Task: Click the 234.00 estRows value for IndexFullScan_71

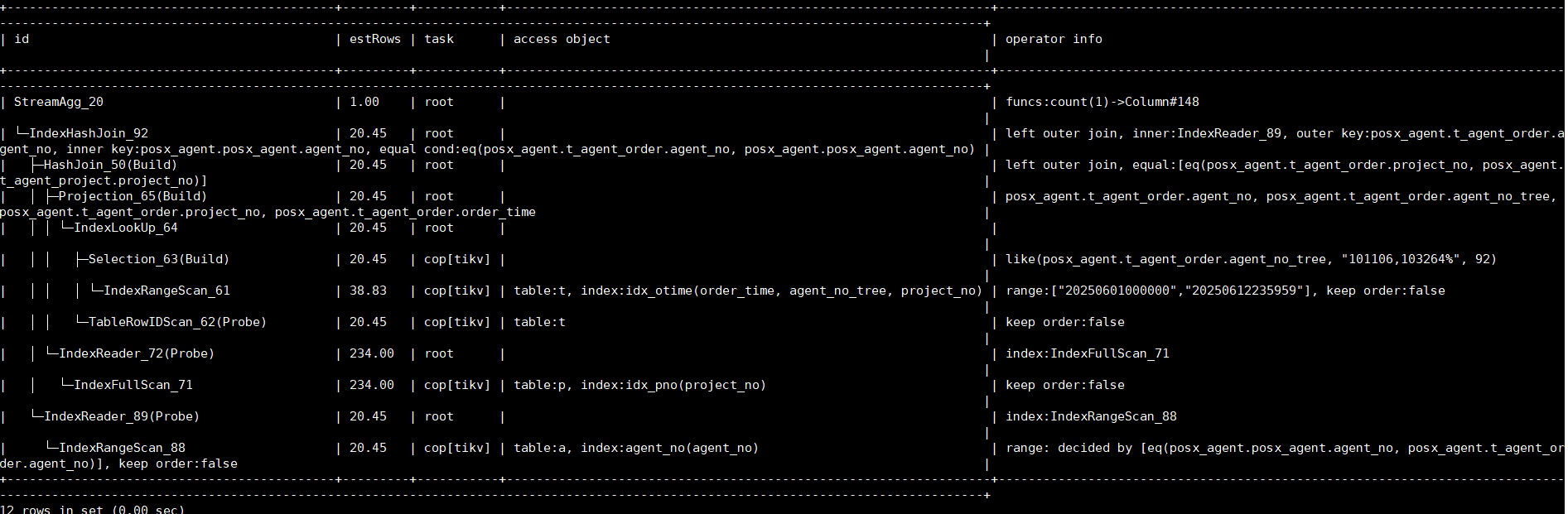Action: [371, 385]
